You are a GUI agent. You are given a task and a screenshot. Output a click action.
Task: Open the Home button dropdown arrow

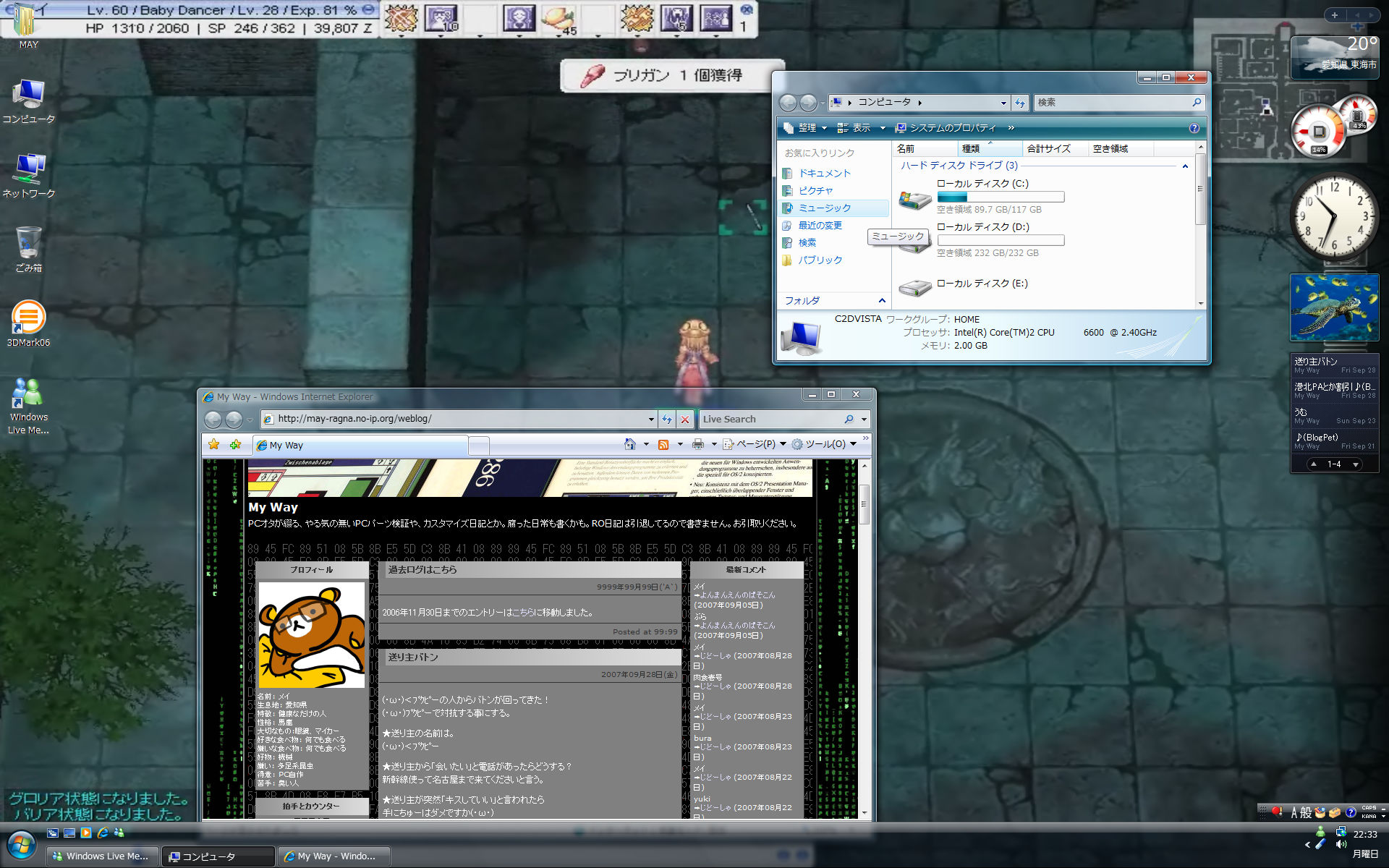645,444
